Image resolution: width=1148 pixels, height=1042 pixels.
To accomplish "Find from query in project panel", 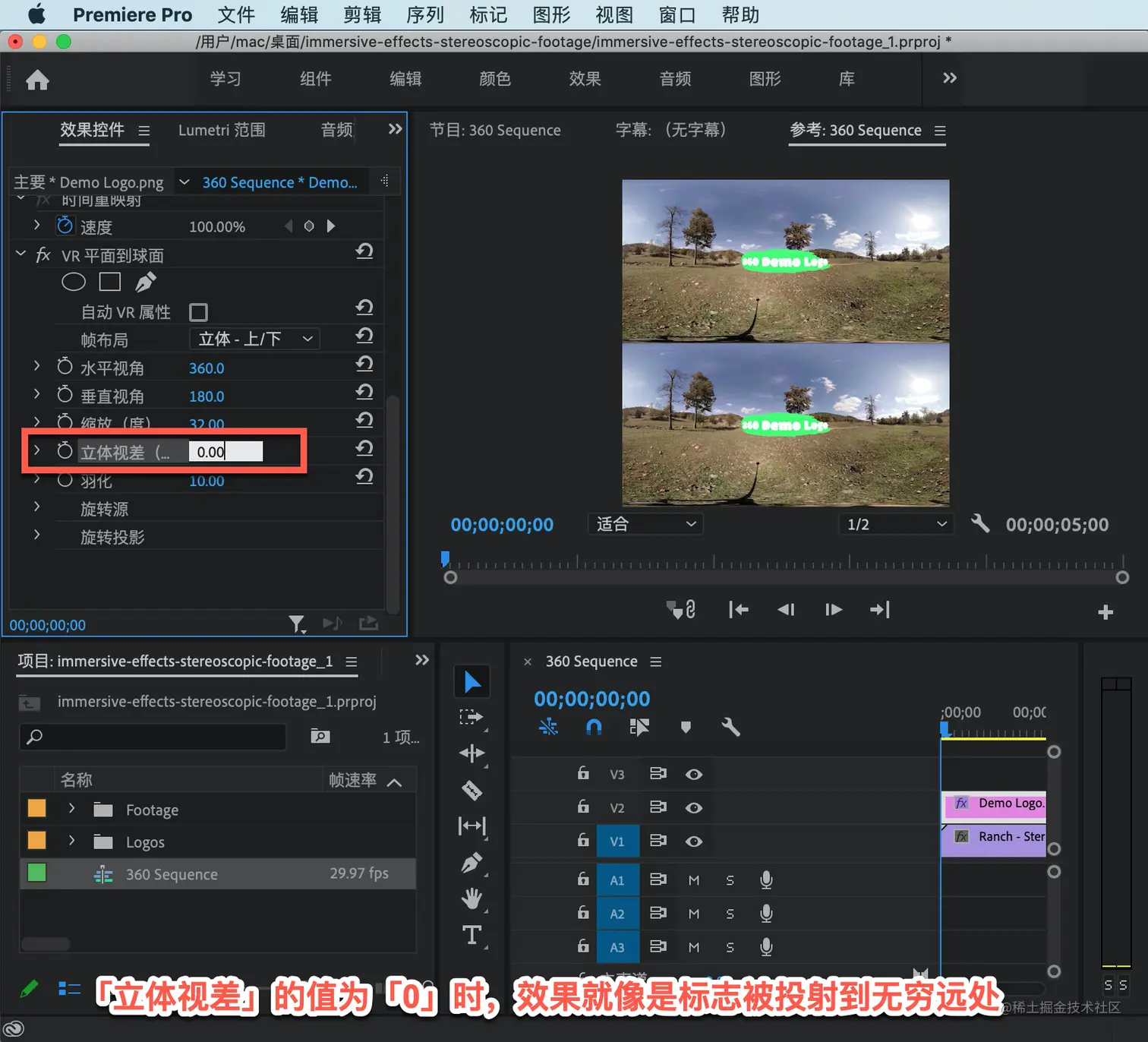I will pyautogui.click(x=320, y=736).
